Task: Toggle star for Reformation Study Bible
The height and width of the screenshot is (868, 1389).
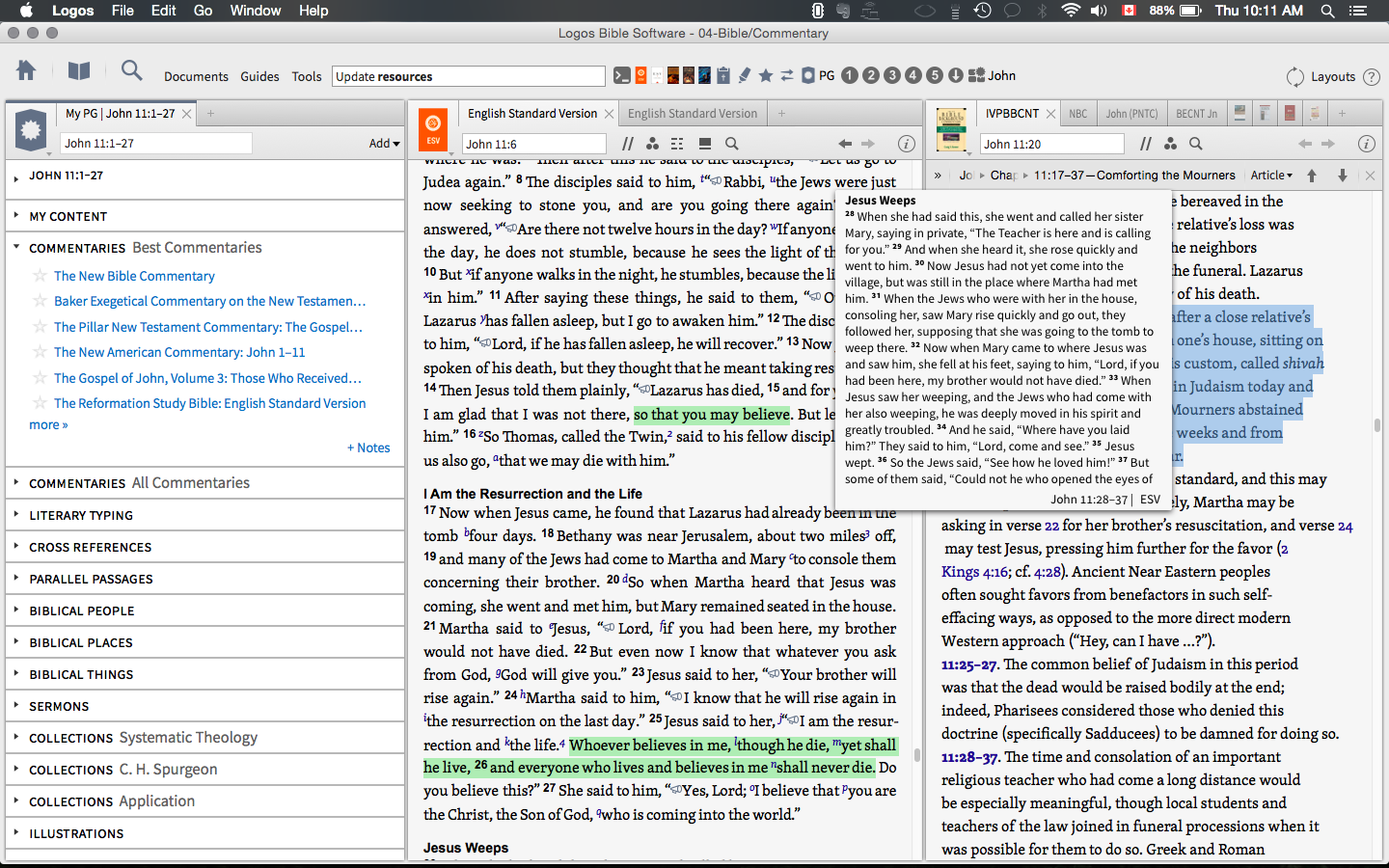Action: (40, 403)
